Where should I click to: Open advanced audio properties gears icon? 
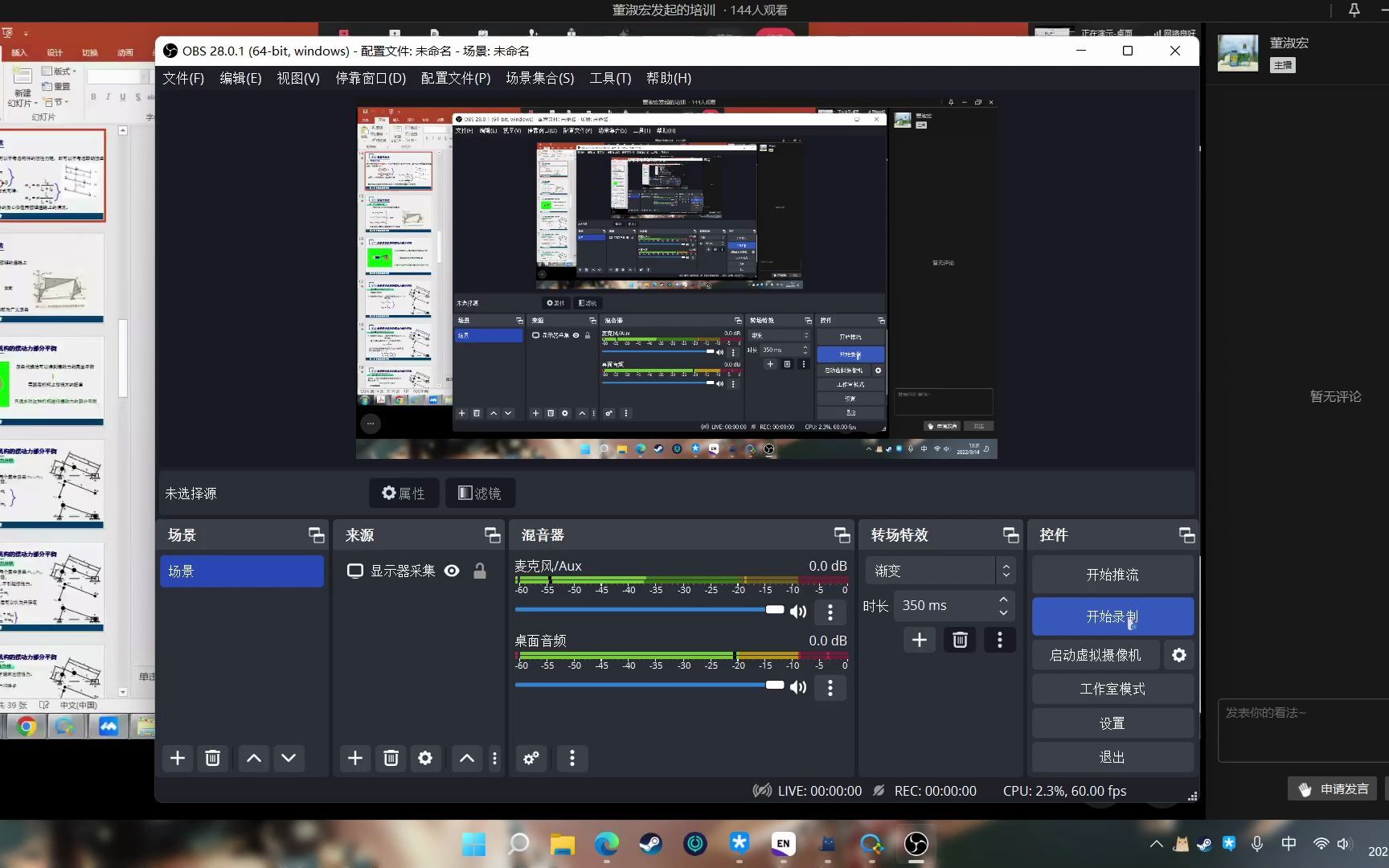tap(531, 758)
